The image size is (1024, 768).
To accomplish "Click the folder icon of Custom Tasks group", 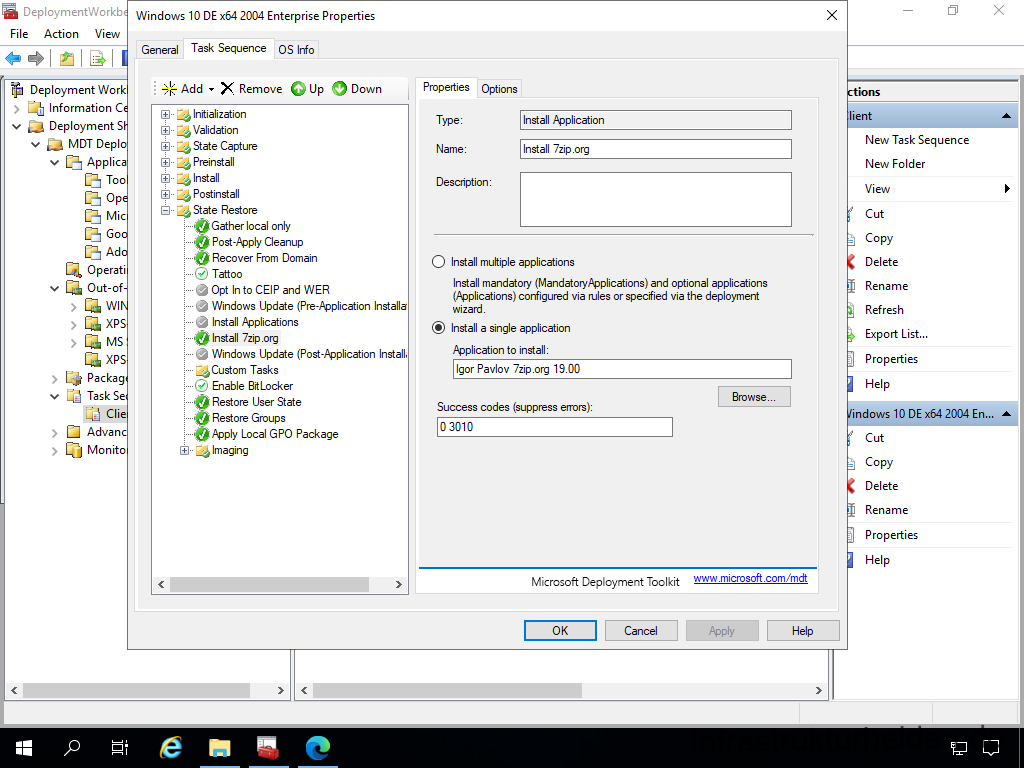I will (x=202, y=370).
